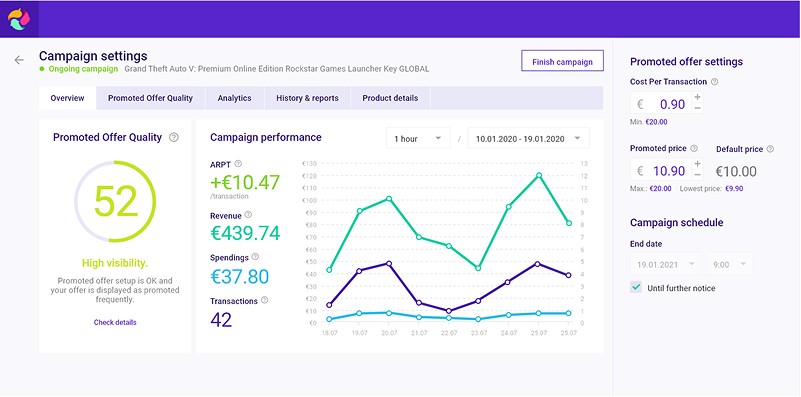
Task: Click the Revenue value €439.74
Action: tap(245, 233)
